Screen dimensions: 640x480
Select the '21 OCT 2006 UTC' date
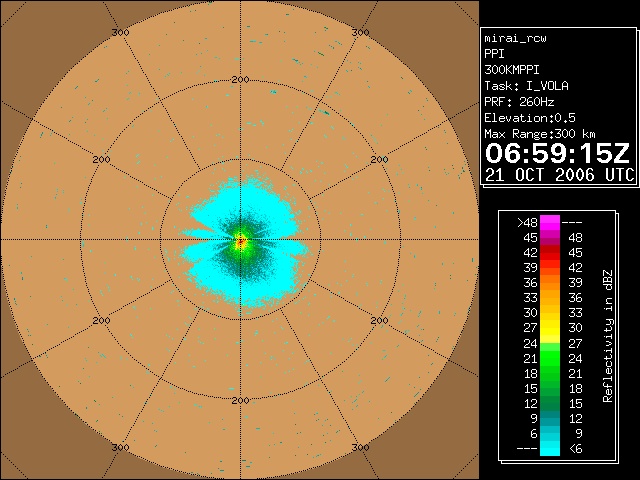pyautogui.click(x=560, y=175)
